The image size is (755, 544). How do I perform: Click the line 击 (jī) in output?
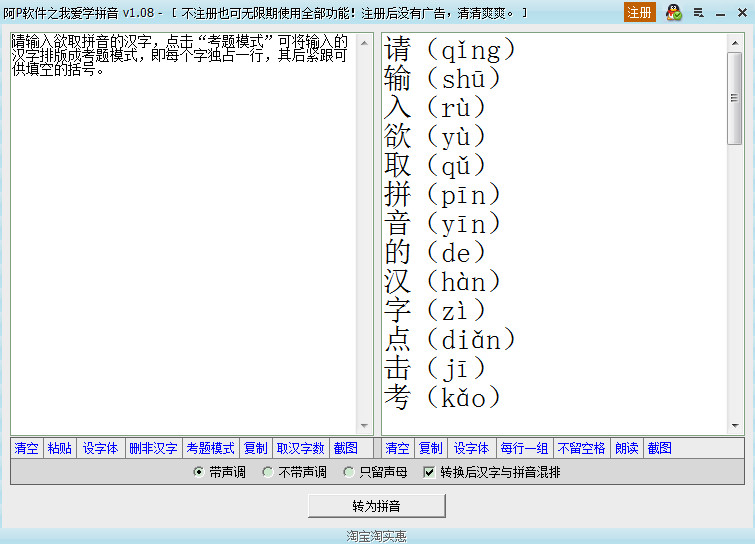pos(434,369)
